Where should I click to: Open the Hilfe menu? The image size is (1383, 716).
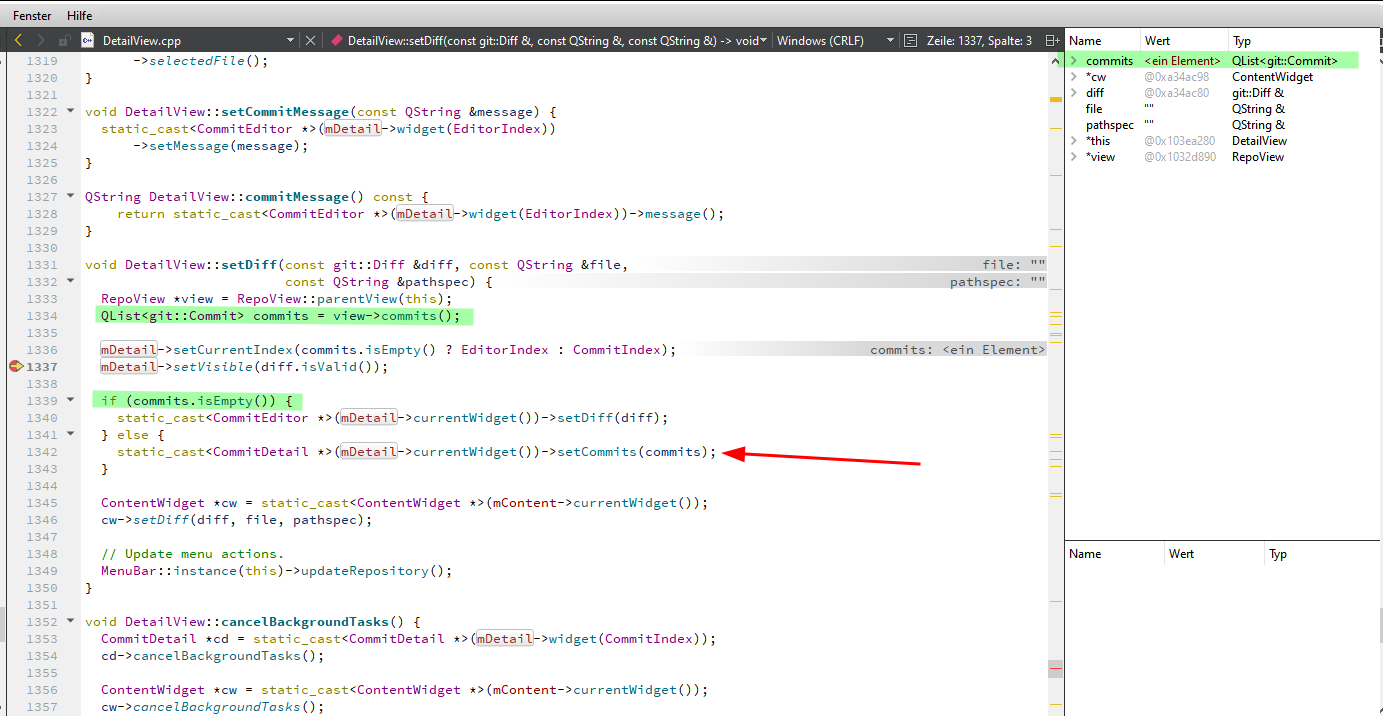[79, 16]
